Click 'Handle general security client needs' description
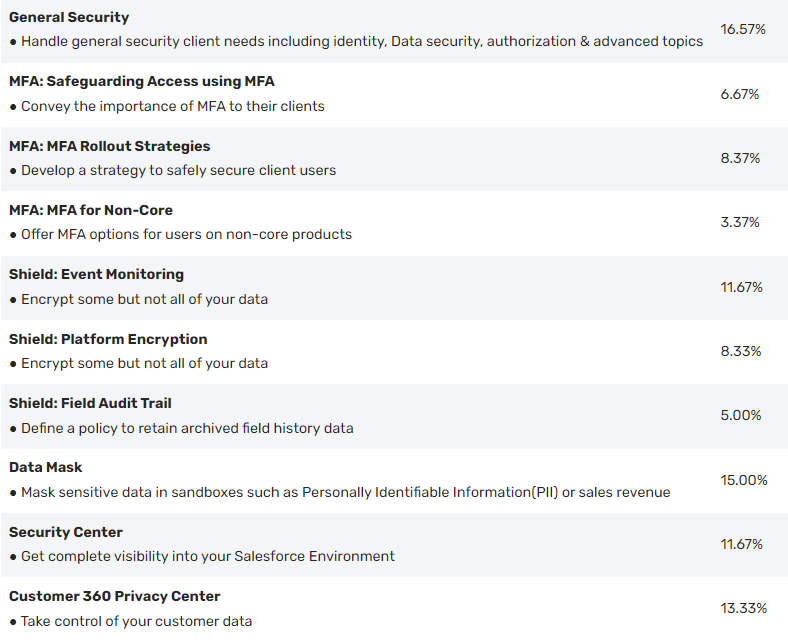Screen dimensions: 788x642 [356, 41]
